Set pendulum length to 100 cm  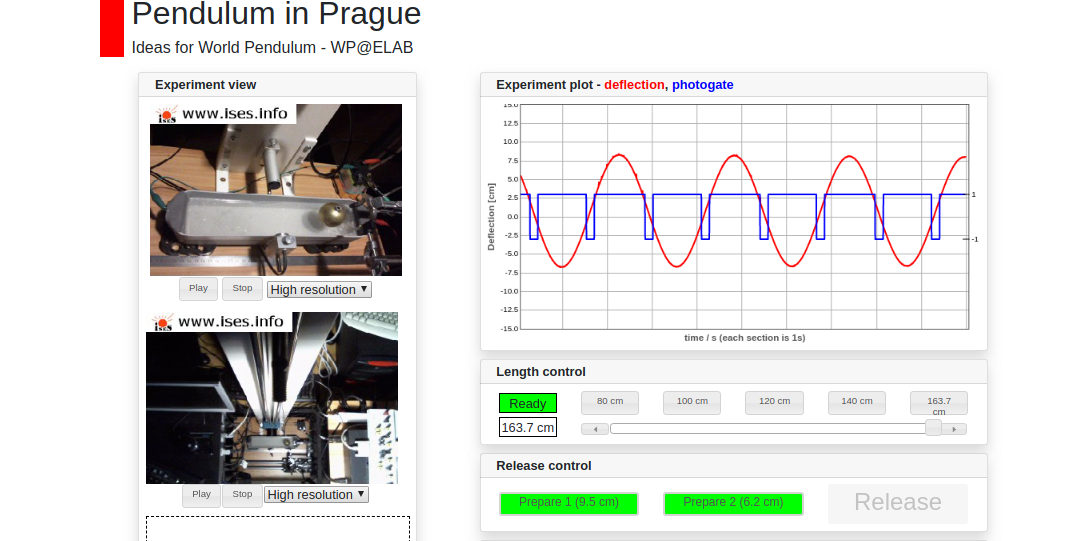point(692,403)
